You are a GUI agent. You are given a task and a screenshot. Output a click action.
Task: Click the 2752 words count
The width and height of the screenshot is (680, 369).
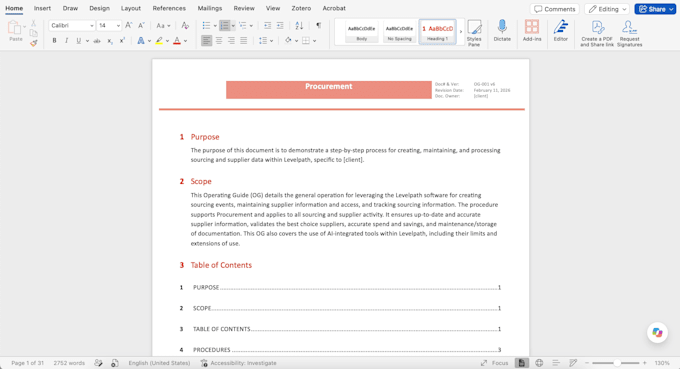click(x=69, y=363)
